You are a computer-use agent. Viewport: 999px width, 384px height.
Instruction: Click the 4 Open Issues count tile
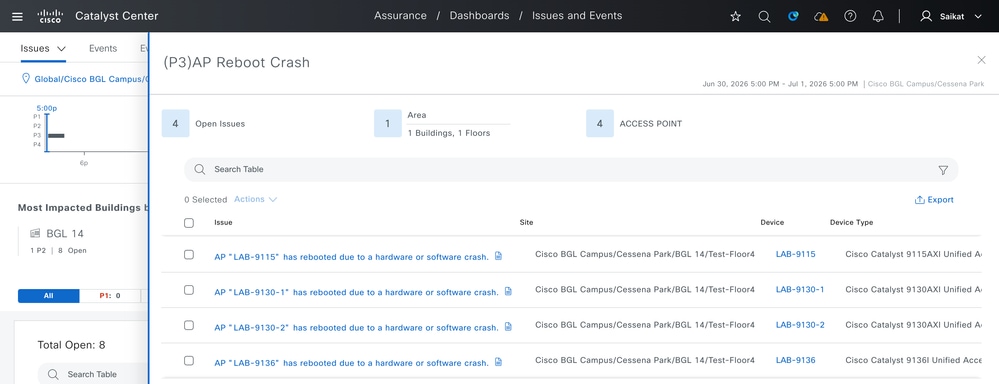175,124
